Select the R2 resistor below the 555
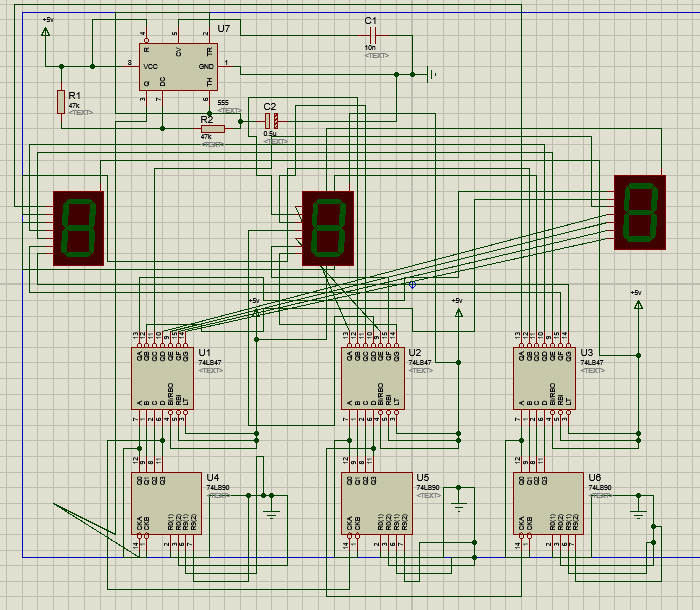The height and width of the screenshot is (610, 700). point(211,128)
